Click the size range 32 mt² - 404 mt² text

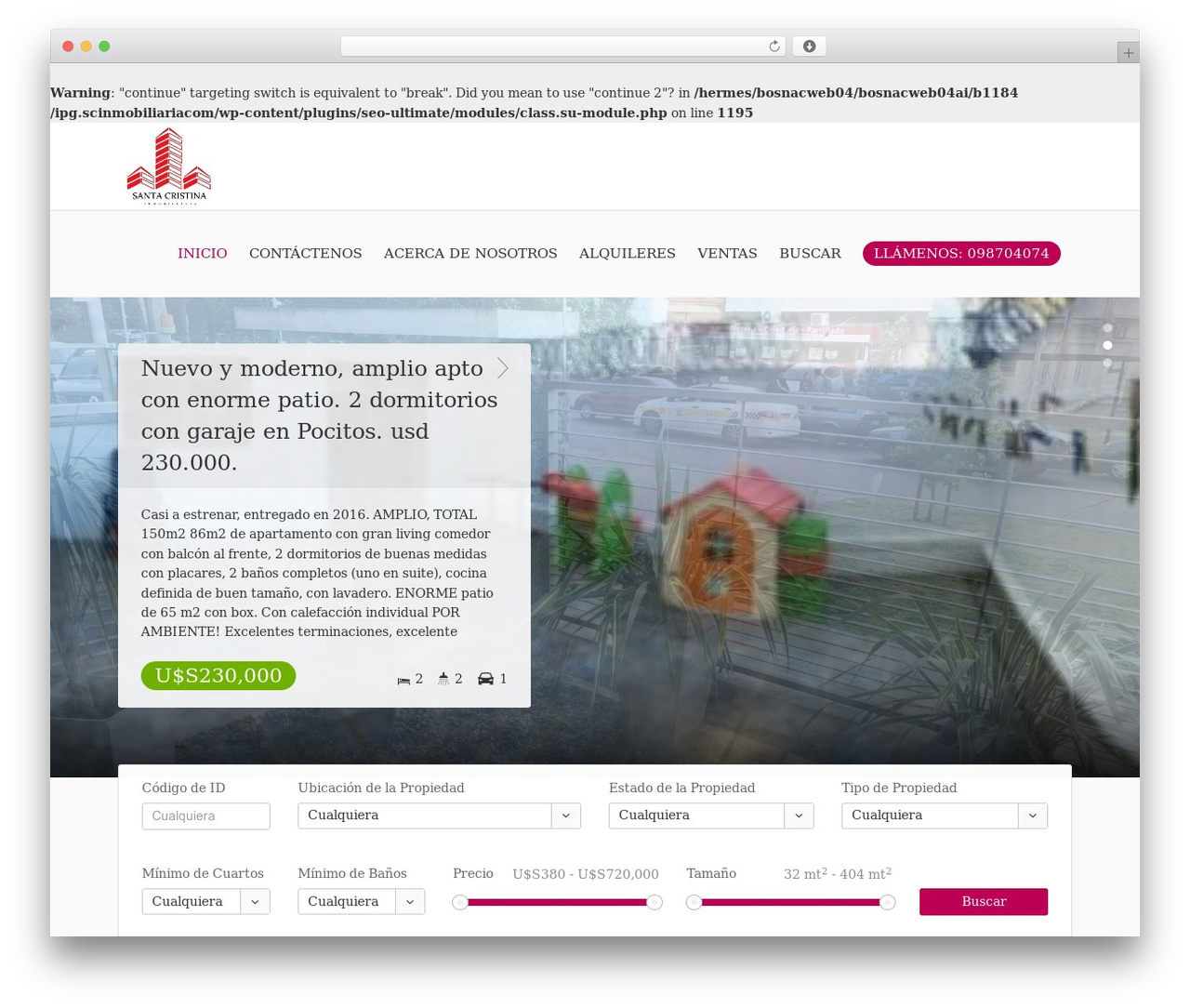838,873
